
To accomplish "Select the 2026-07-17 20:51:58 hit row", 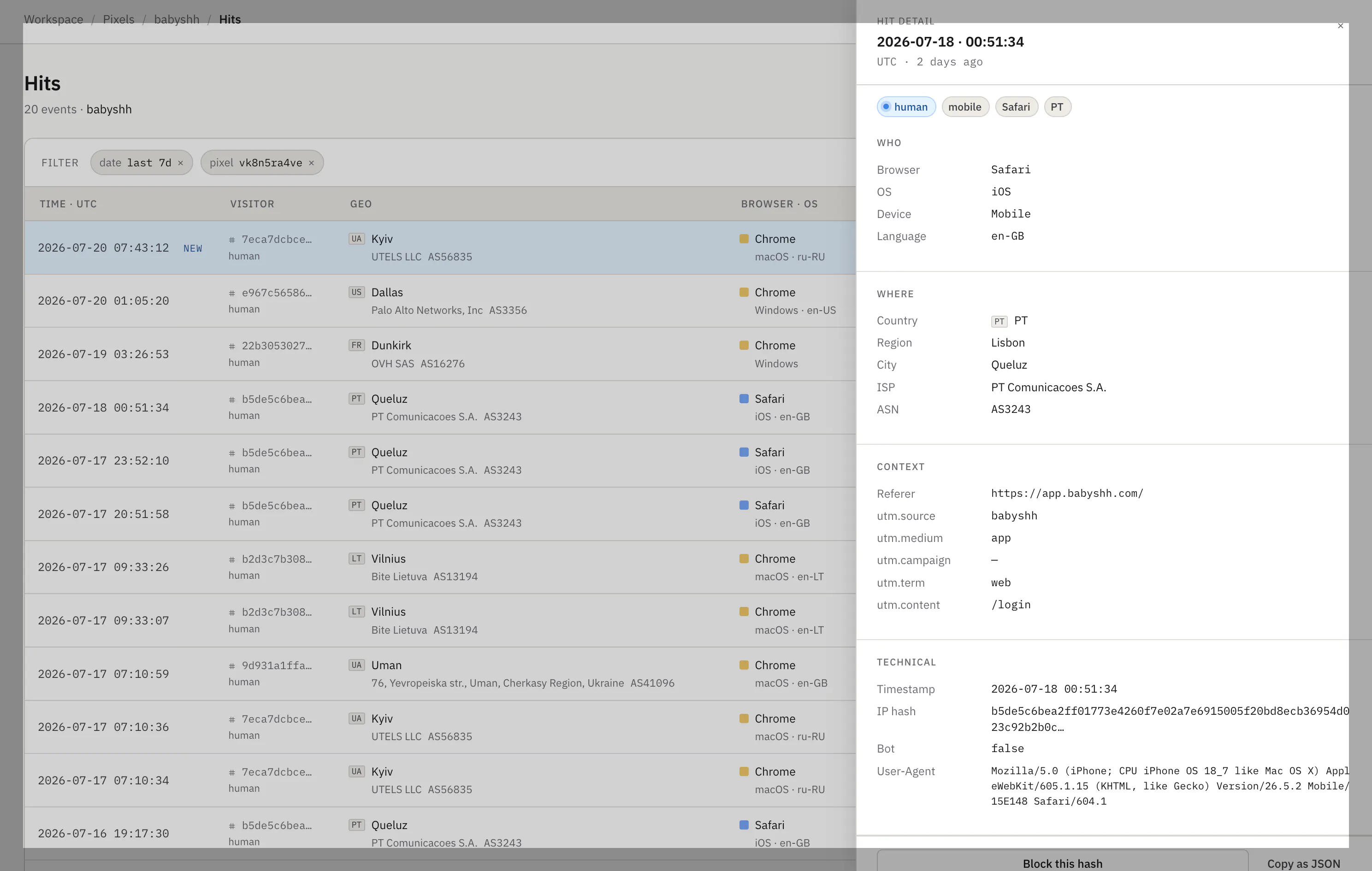I will tap(440, 514).
